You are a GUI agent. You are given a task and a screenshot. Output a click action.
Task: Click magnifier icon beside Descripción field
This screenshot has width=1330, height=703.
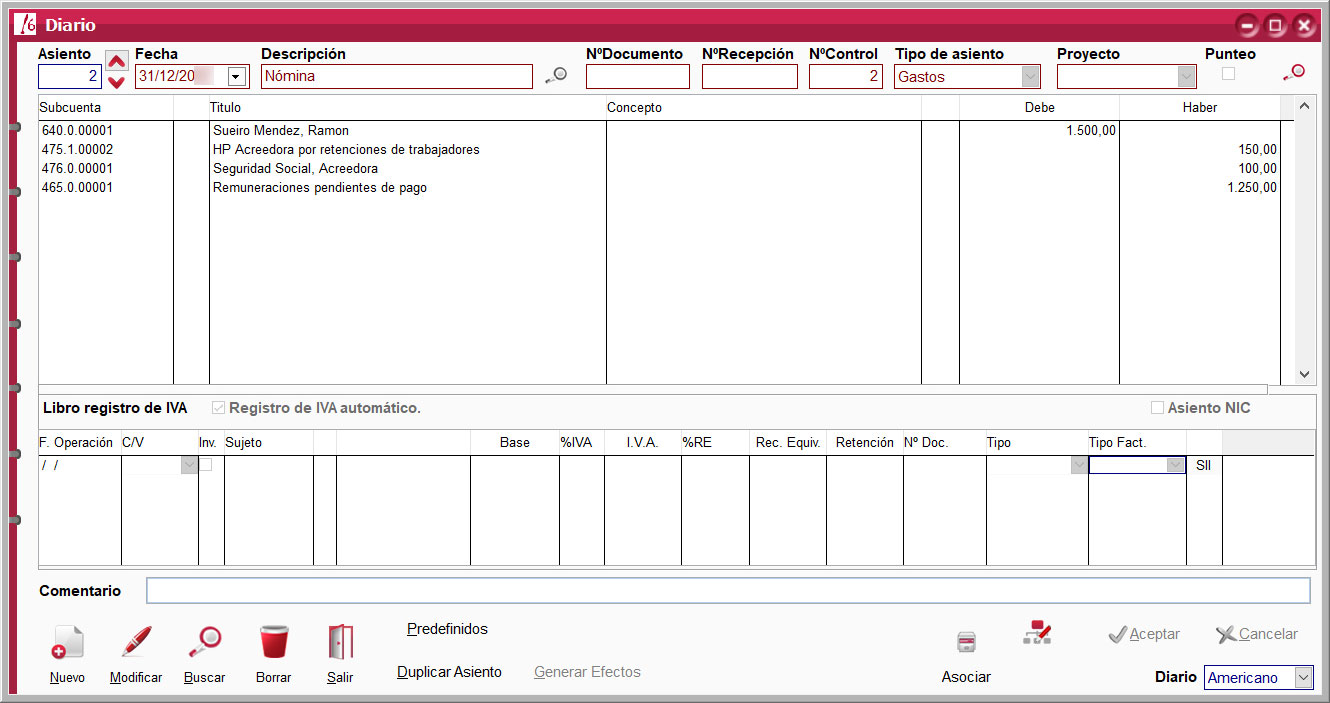pyautogui.click(x=556, y=76)
